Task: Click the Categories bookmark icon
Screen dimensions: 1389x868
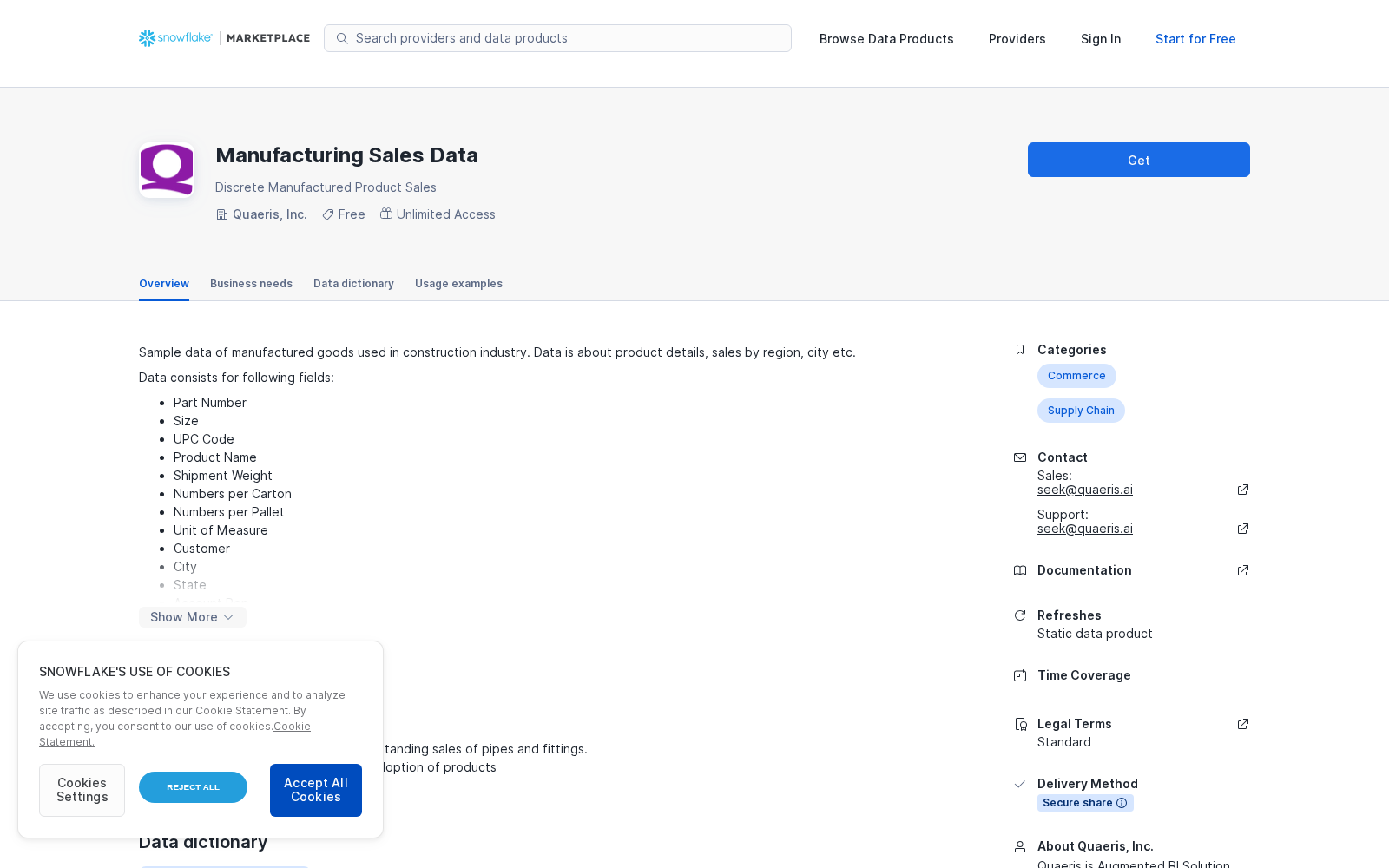Action: pos(1020,350)
